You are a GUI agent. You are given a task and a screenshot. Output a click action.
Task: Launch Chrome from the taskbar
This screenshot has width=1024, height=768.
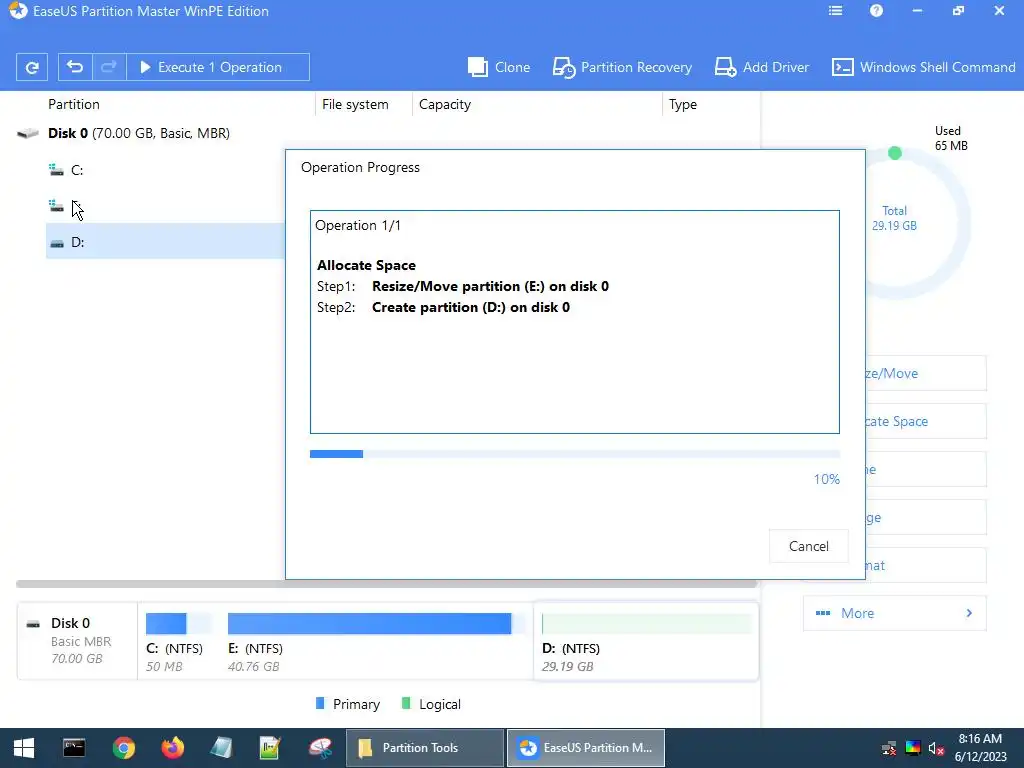[x=123, y=748]
